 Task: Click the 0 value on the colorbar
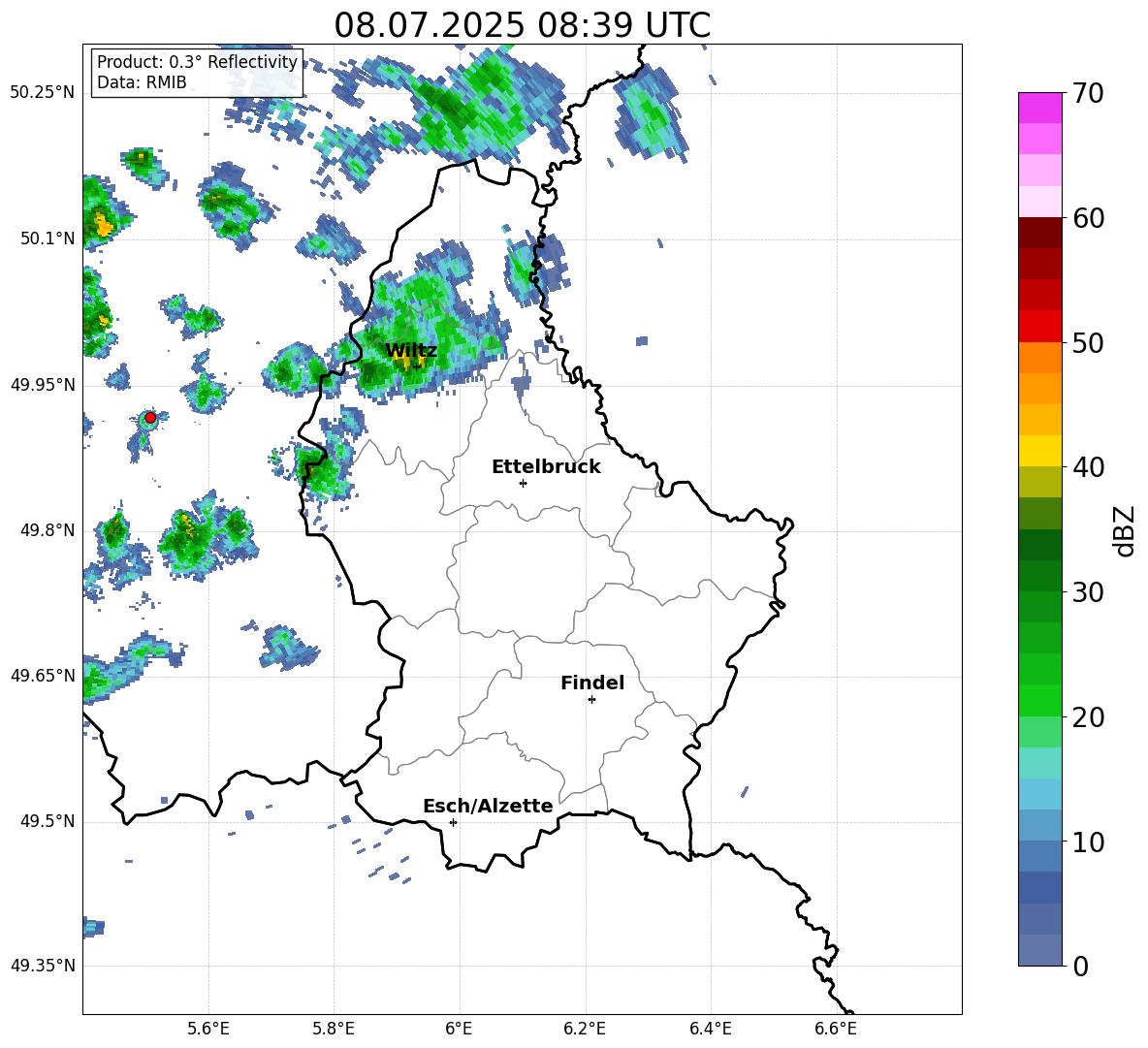1081,966
